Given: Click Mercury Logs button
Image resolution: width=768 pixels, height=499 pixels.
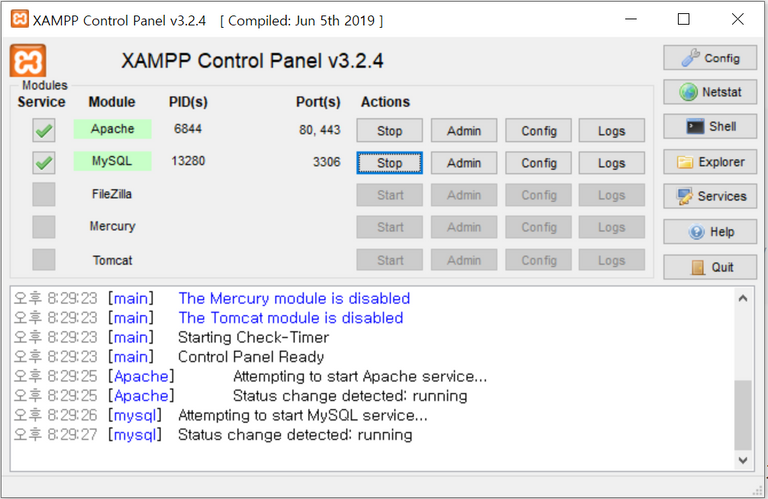Looking at the screenshot, I should (612, 227).
